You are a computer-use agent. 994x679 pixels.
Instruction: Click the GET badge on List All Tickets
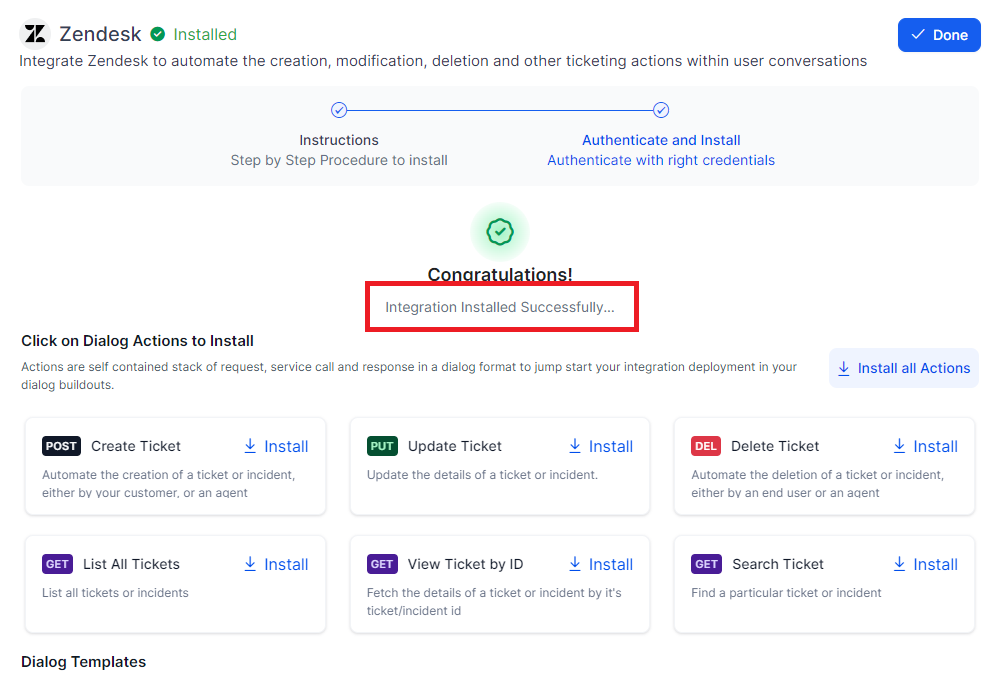point(58,564)
